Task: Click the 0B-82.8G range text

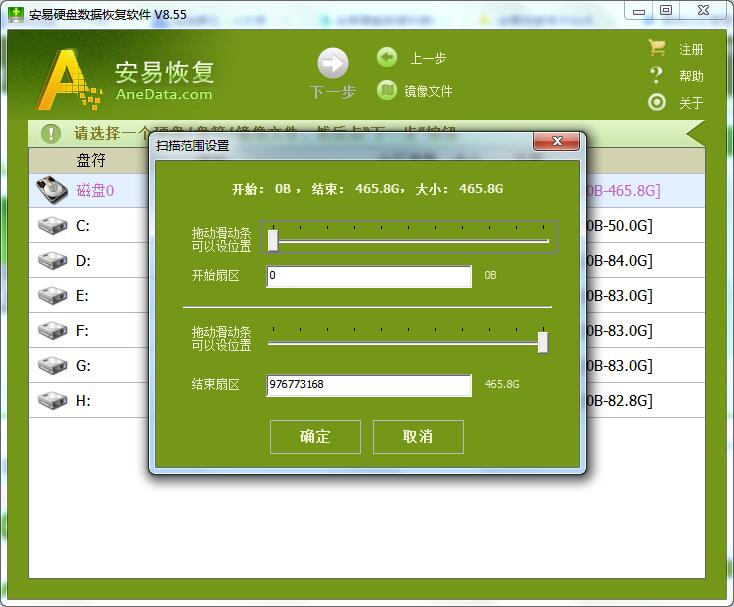Action: [619, 401]
